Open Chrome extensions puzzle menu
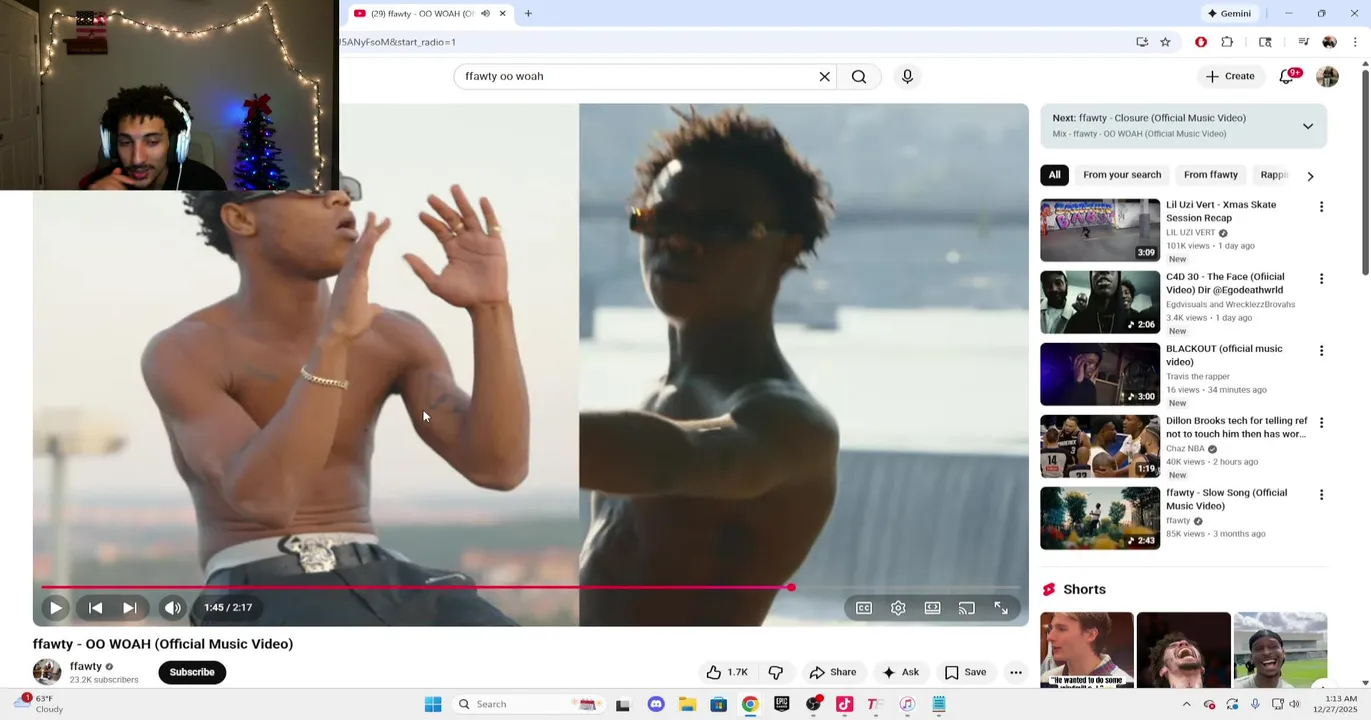This screenshot has height=720, width=1371. click(x=1227, y=42)
